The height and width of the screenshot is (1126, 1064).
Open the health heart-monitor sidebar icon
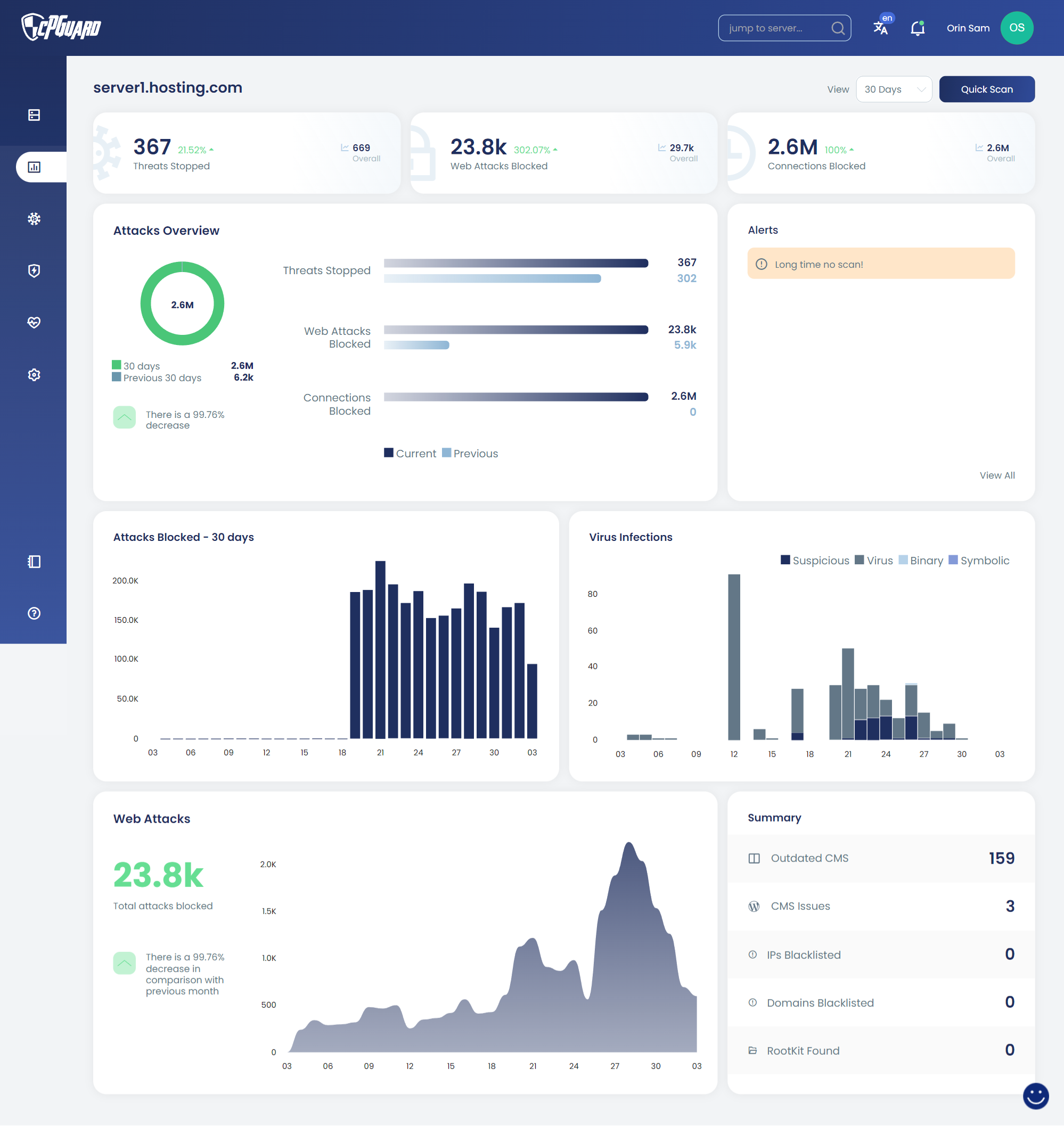pos(34,323)
